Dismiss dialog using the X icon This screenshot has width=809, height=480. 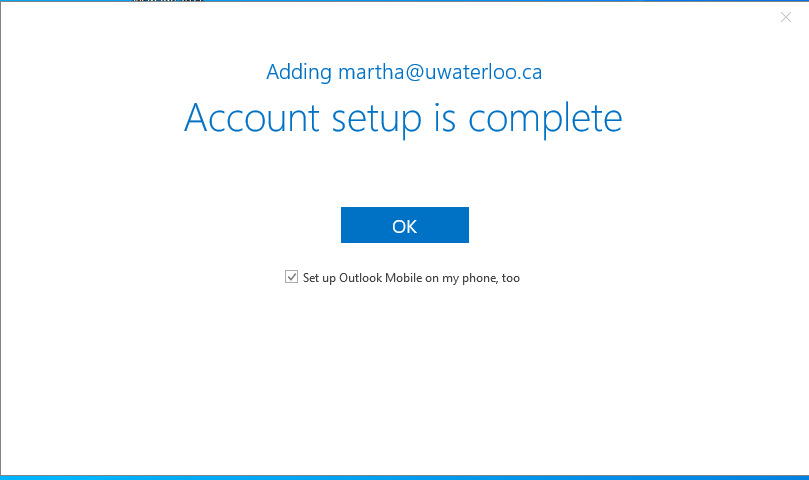(785, 18)
